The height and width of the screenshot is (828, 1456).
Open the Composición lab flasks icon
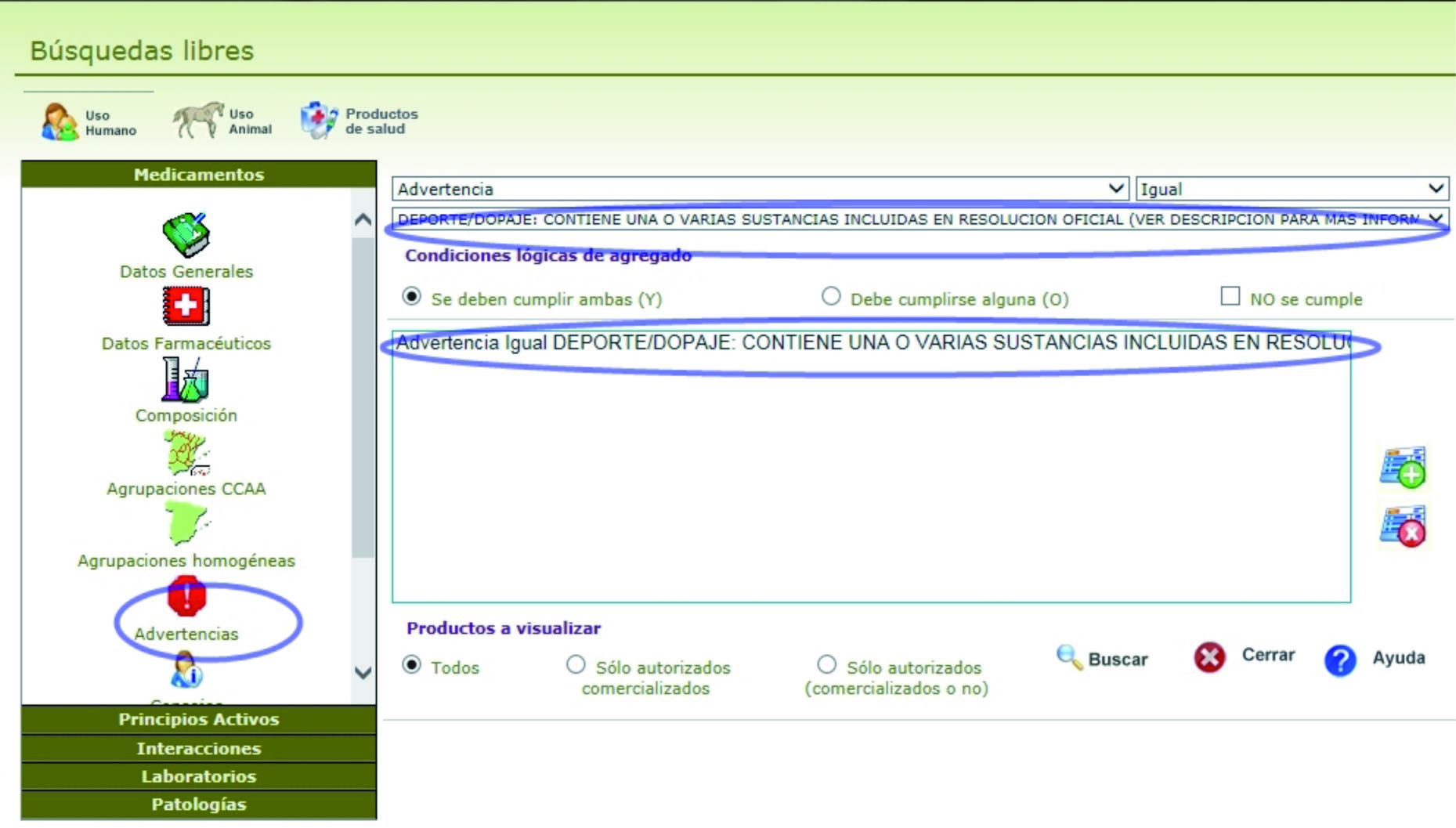click(x=186, y=380)
